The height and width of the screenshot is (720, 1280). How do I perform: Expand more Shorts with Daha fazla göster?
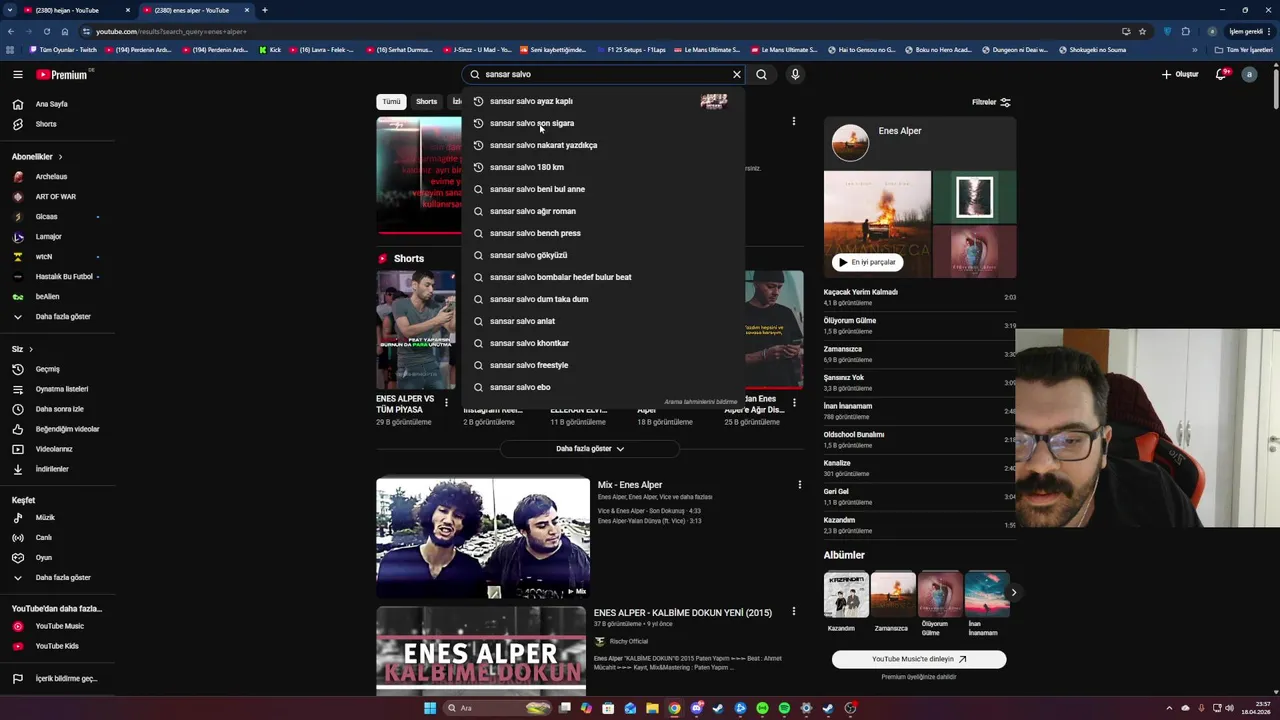(590, 449)
